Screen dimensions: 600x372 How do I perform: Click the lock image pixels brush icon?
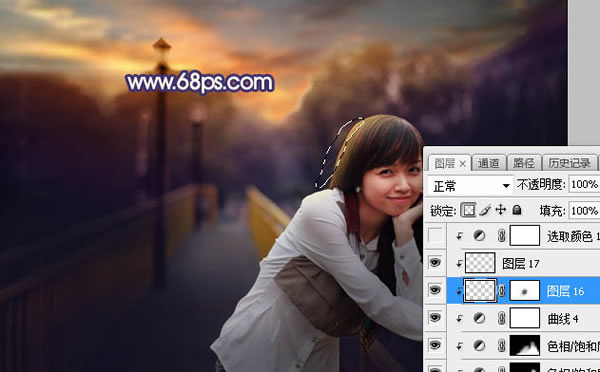485,210
